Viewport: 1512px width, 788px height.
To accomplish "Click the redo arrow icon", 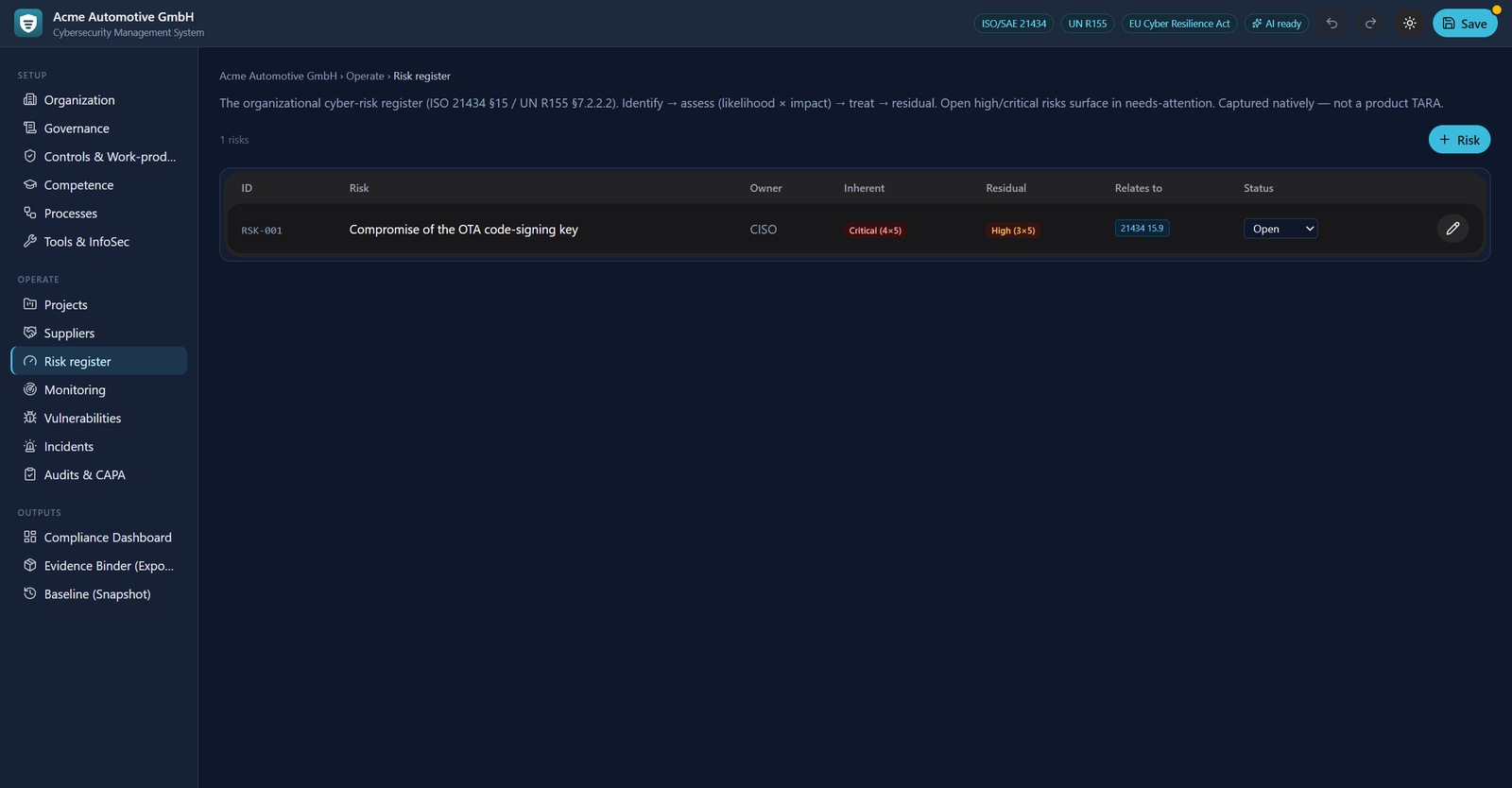I will pyautogui.click(x=1371, y=24).
